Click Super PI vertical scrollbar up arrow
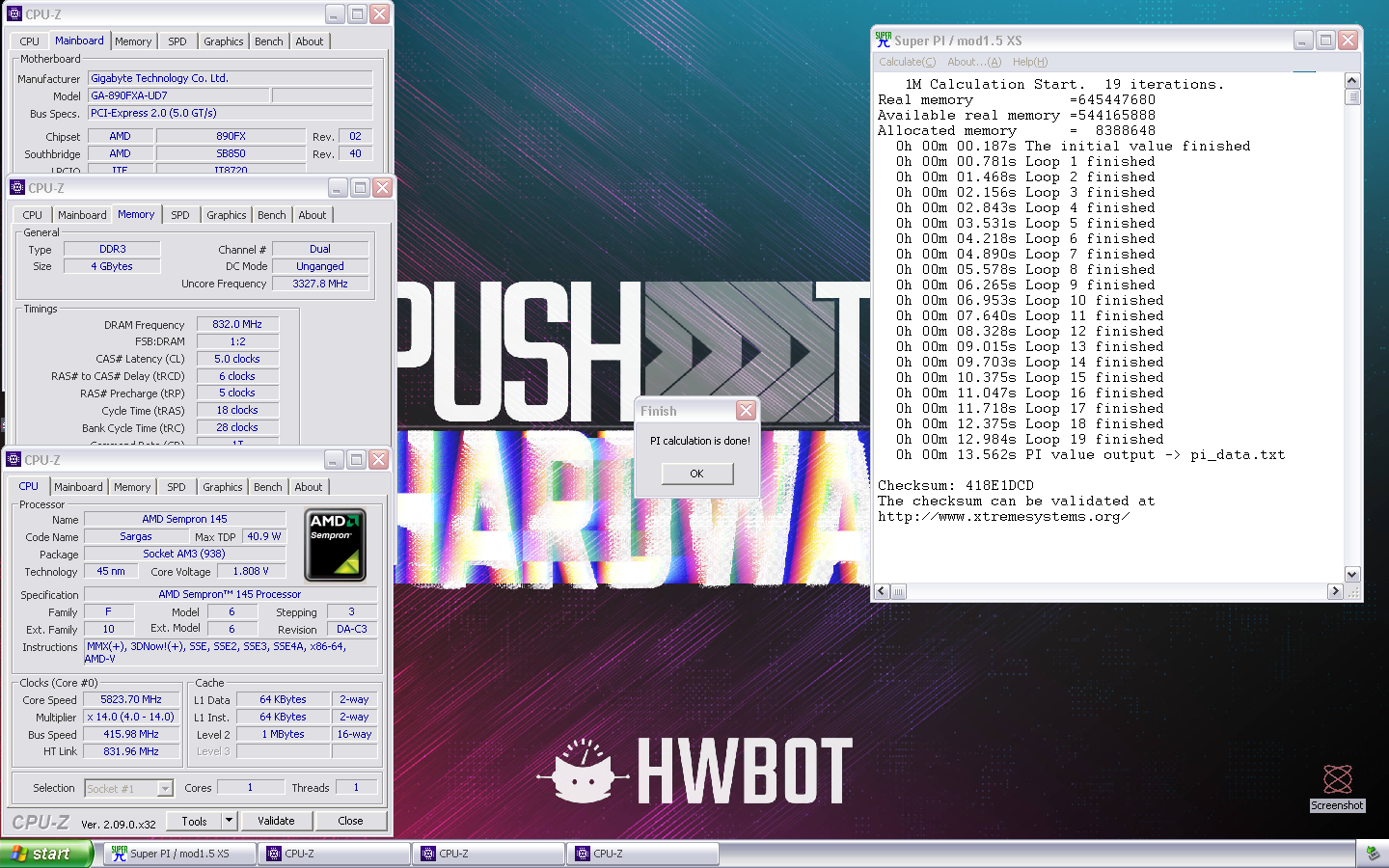1389x868 pixels. tap(1352, 81)
